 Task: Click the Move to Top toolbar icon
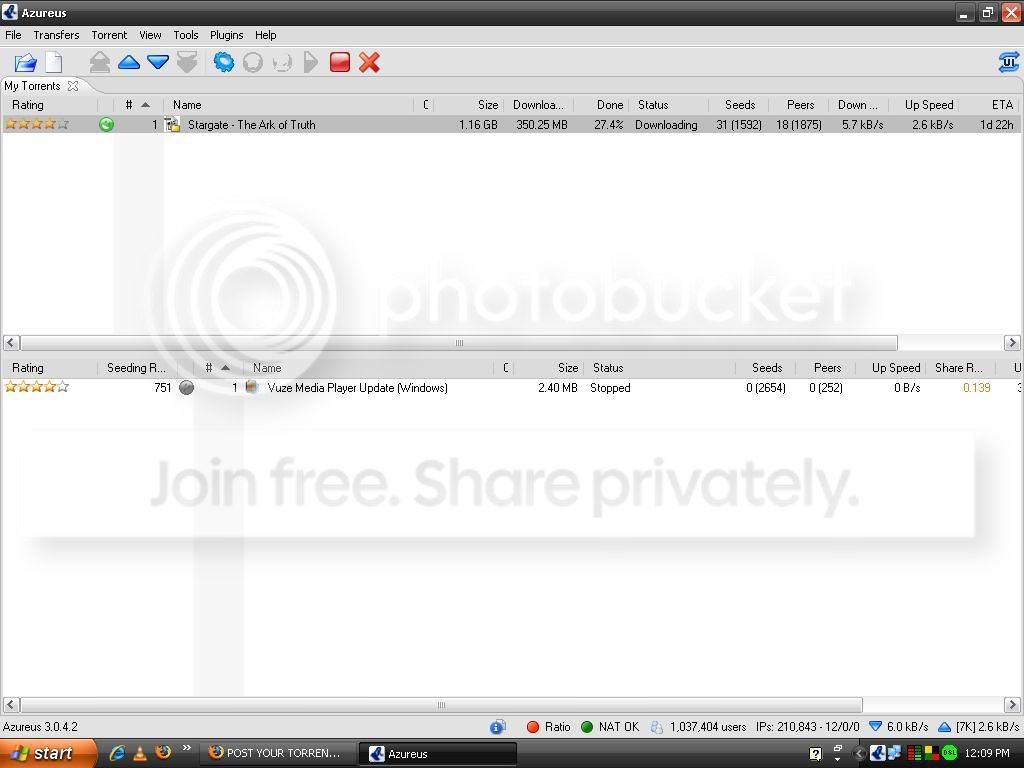click(100, 63)
